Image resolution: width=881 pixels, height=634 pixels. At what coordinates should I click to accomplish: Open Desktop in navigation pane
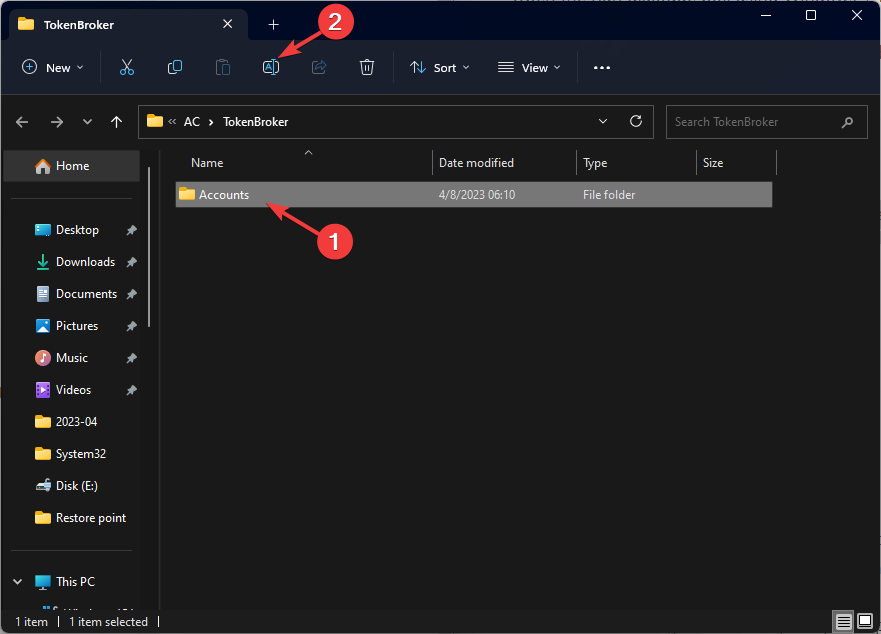click(x=77, y=230)
